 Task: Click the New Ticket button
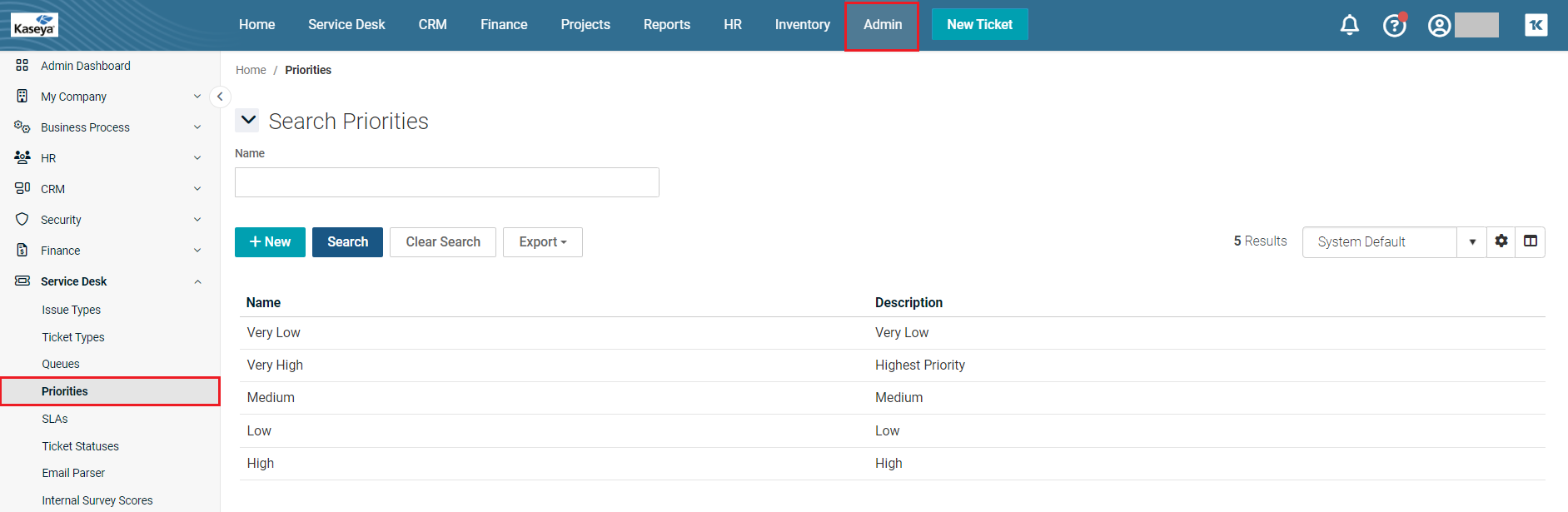coord(979,25)
